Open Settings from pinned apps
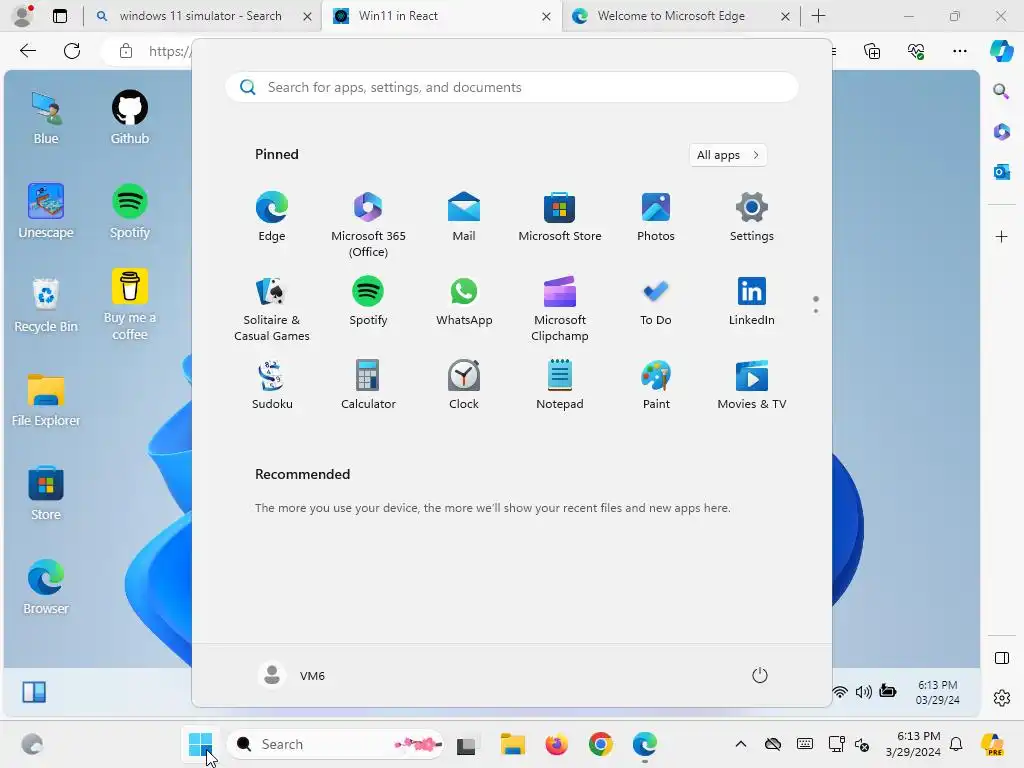 coord(752,217)
